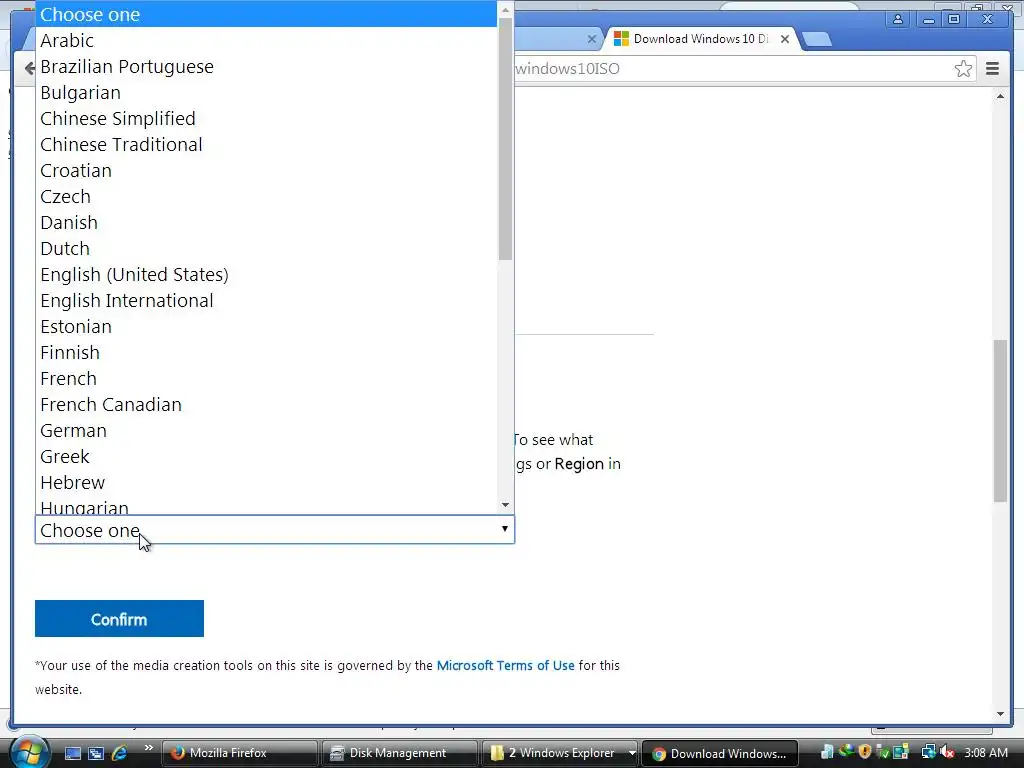Open the Windows Explorer taskbar group

pos(555,753)
